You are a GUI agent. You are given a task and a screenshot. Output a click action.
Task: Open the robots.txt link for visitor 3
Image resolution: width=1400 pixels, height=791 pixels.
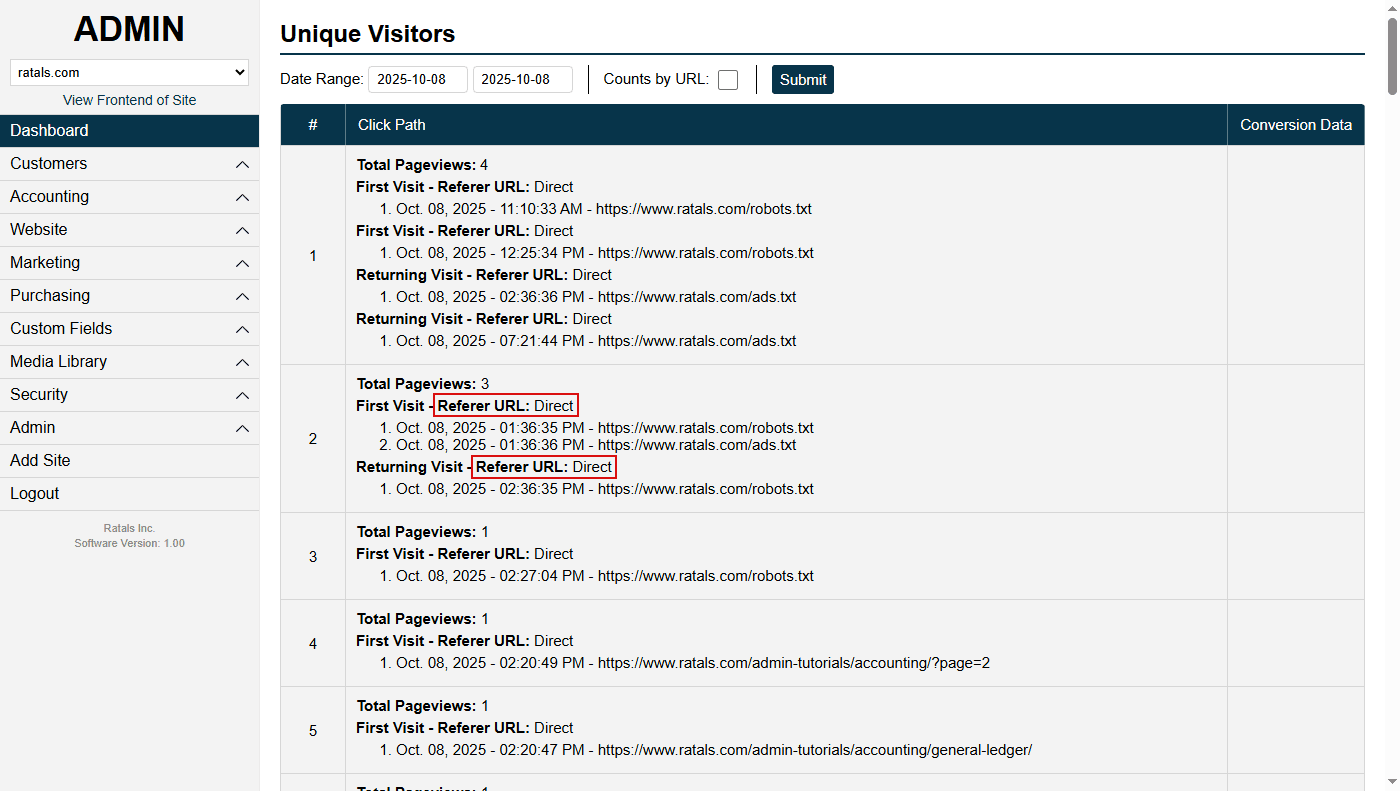(x=704, y=575)
